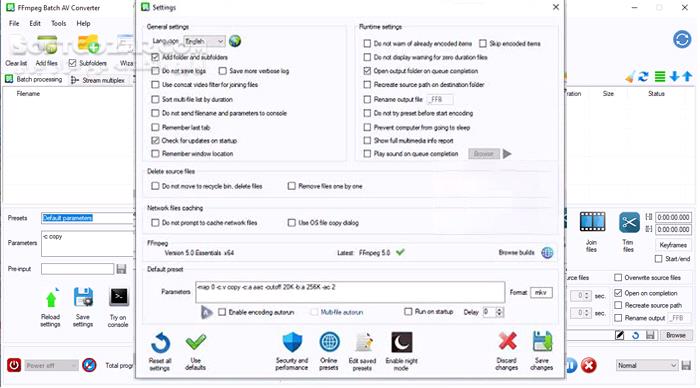
Task: Close the Settings dialog
Action: [556, 7]
